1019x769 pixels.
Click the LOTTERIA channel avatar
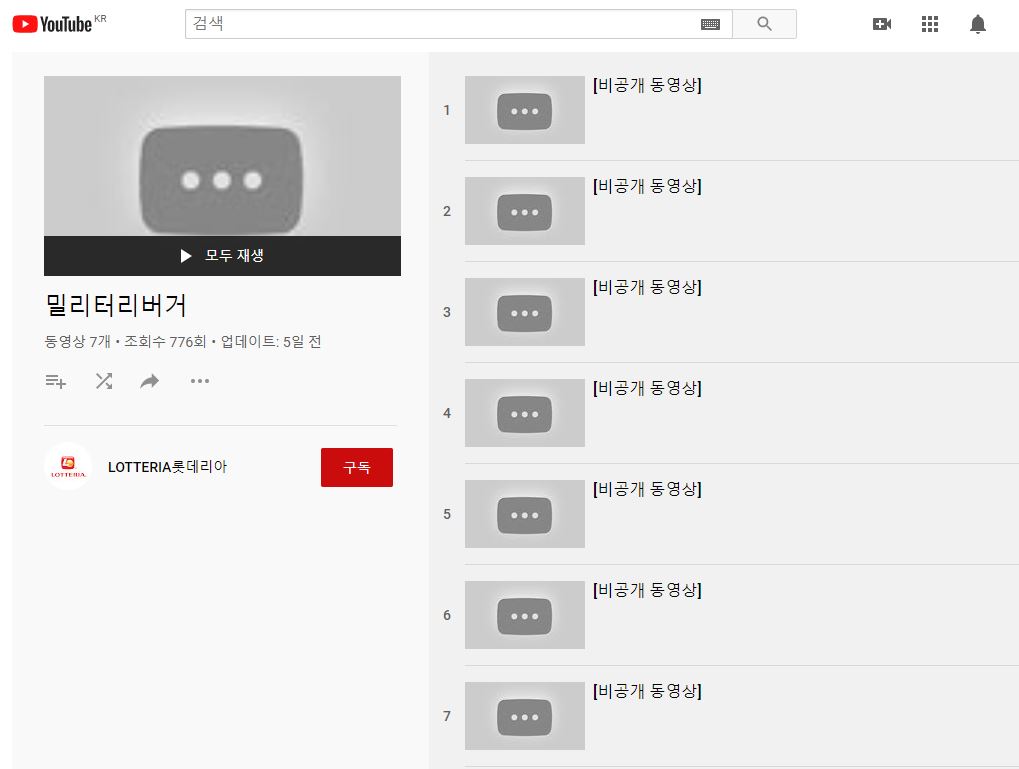[x=68, y=467]
